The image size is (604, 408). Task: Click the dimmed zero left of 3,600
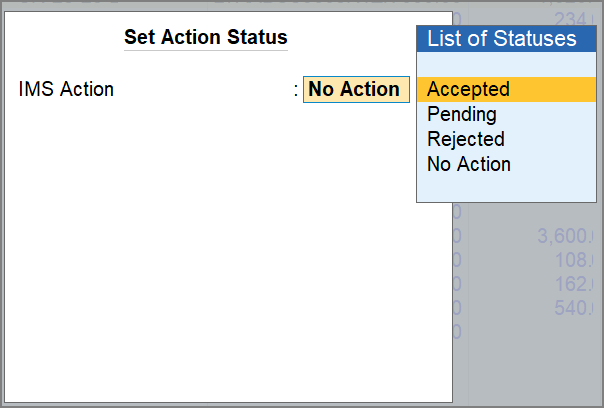coord(457,236)
